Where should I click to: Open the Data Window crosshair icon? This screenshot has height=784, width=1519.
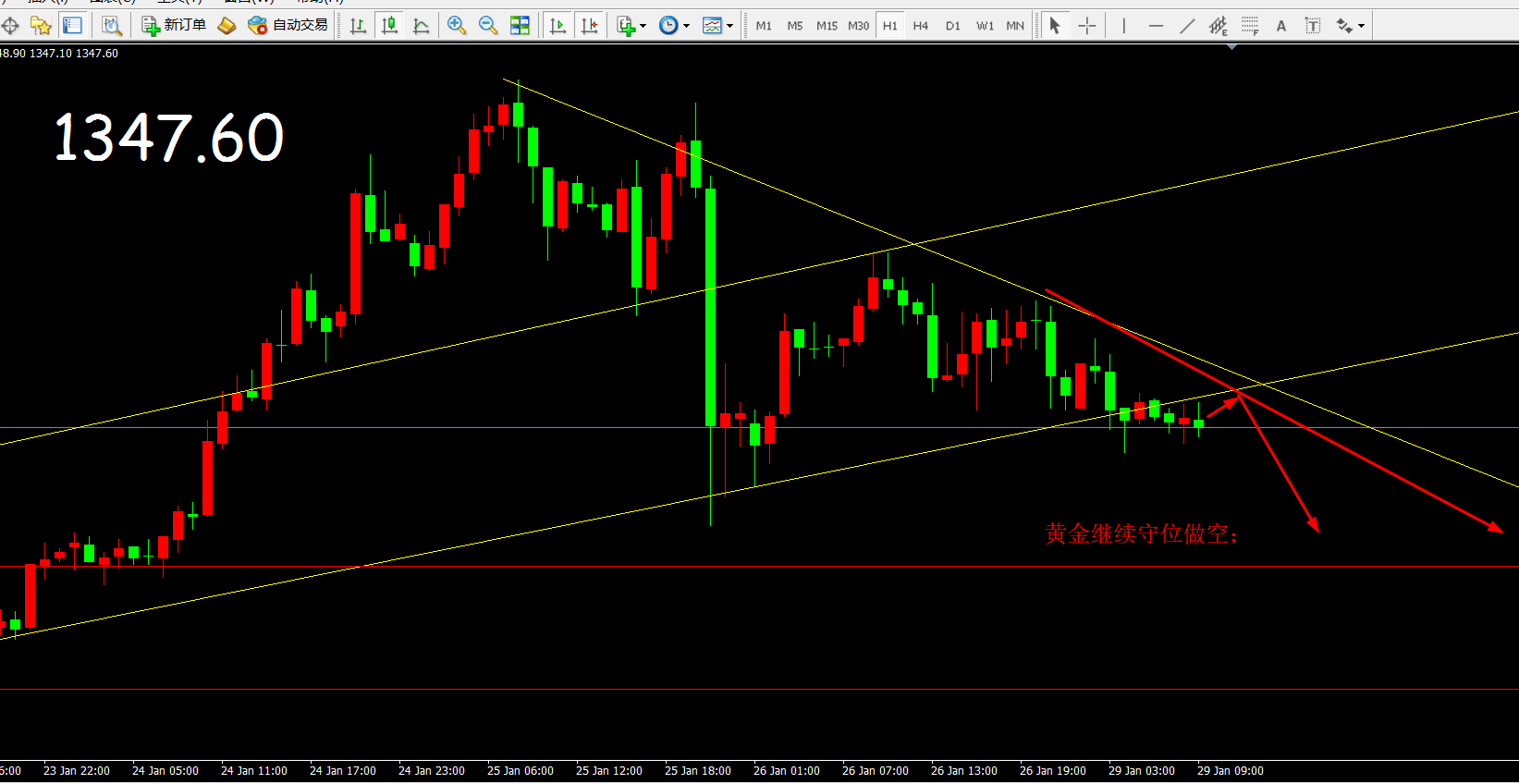10,26
